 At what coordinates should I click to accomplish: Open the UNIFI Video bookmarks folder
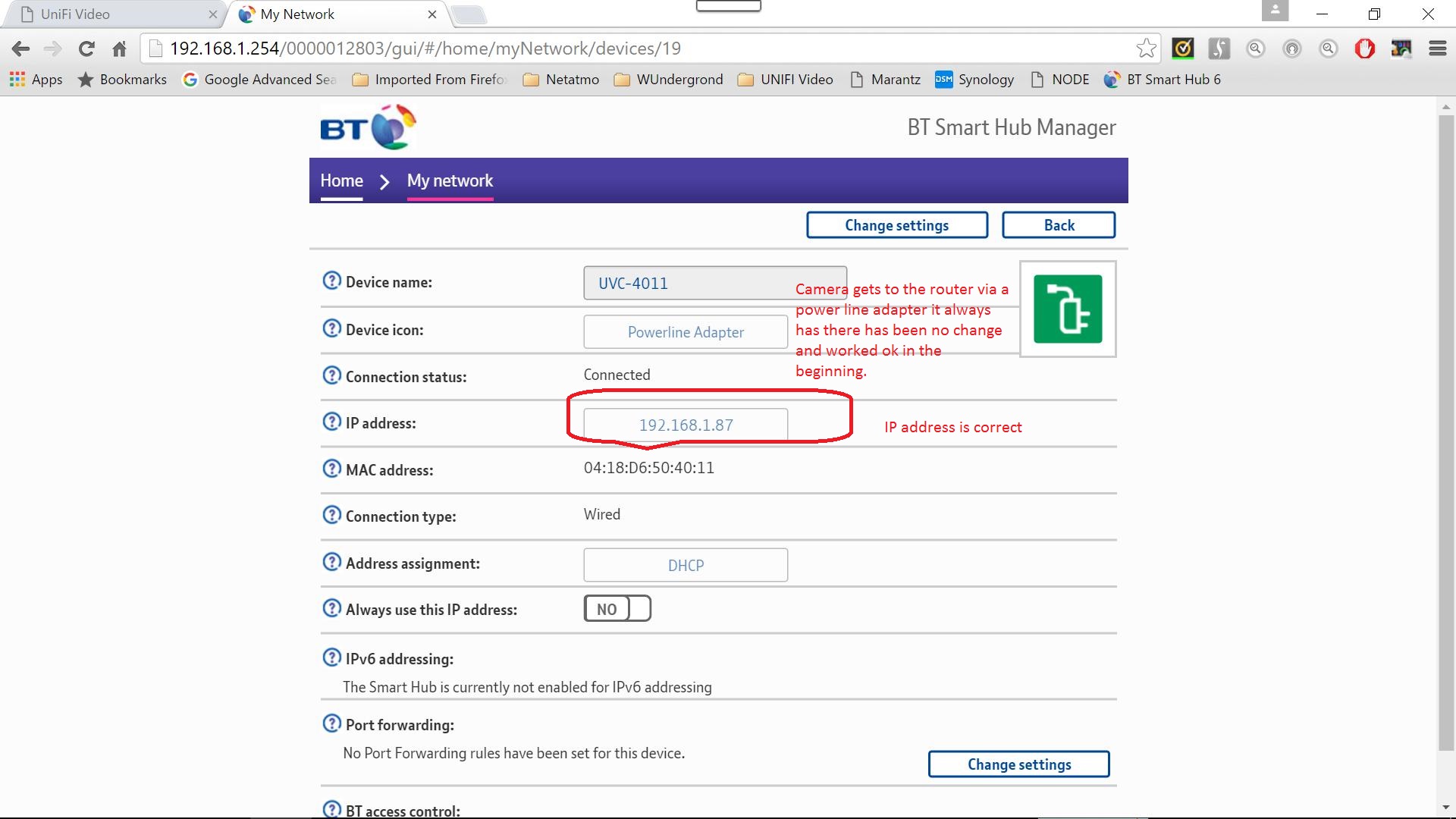(x=785, y=80)
